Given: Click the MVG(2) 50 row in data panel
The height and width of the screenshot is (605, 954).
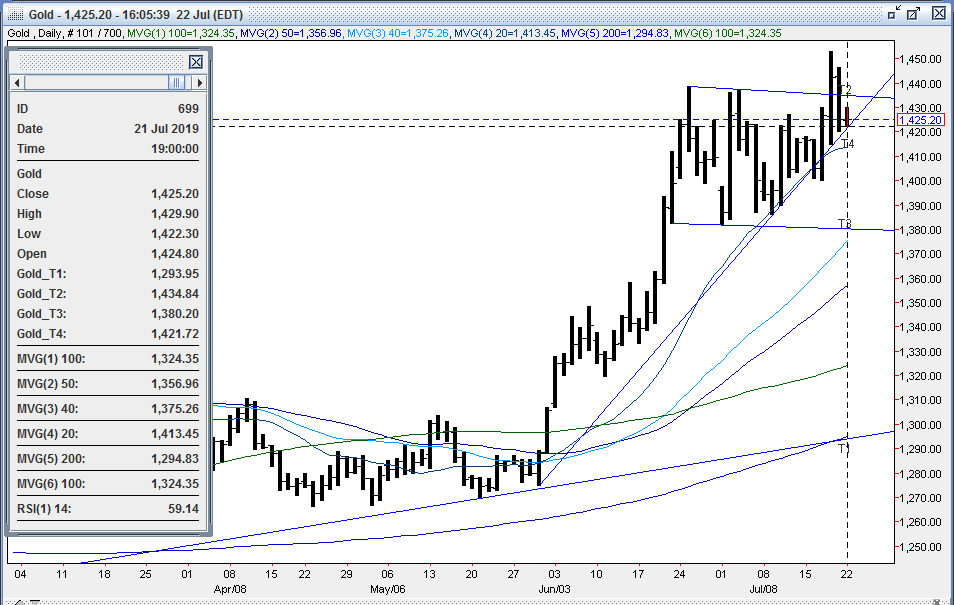Looking at the screenshot, I should [108, 384].
